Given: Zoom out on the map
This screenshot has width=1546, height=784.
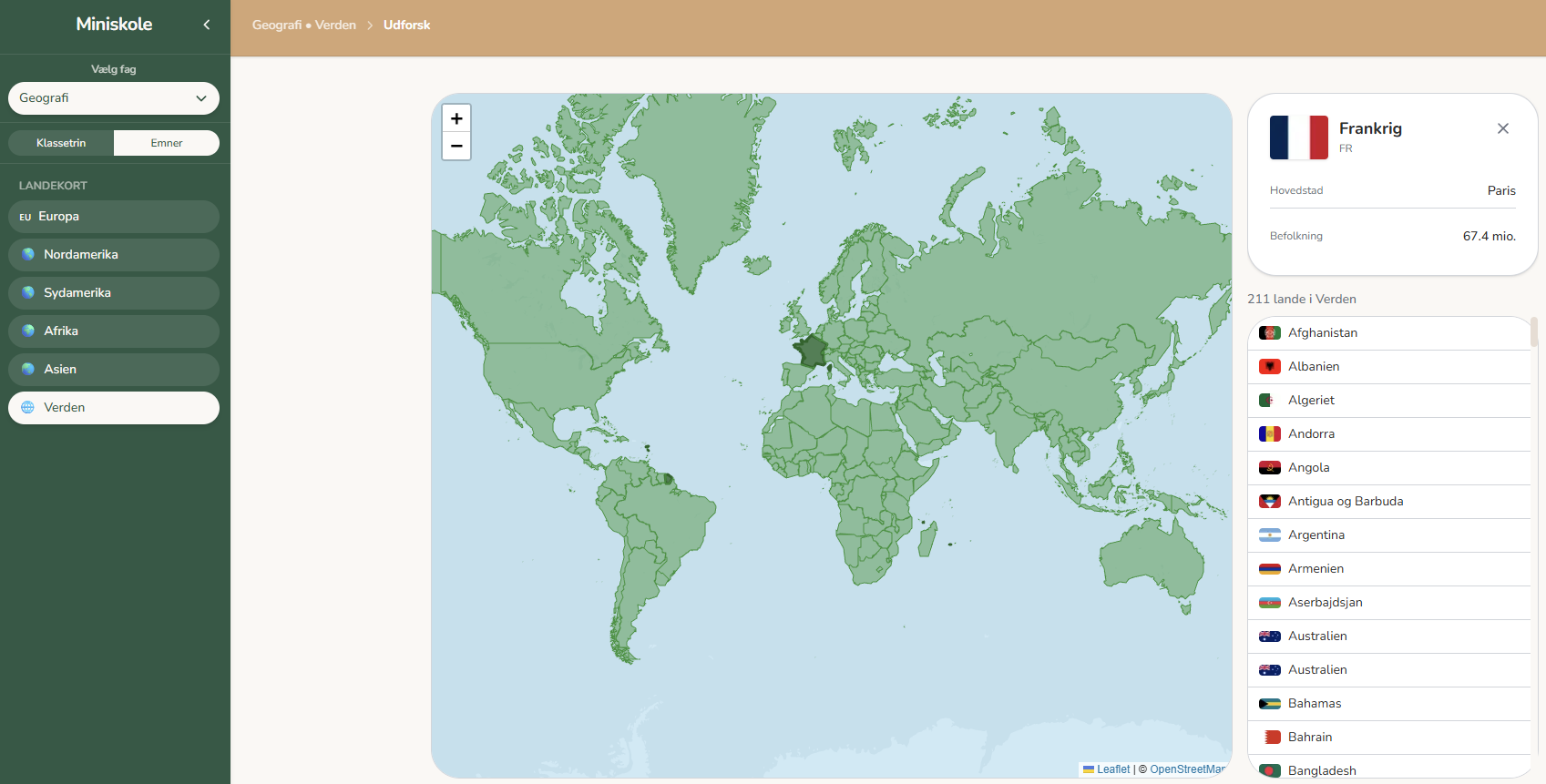Looking at the screenshot, I should point(456,146).
